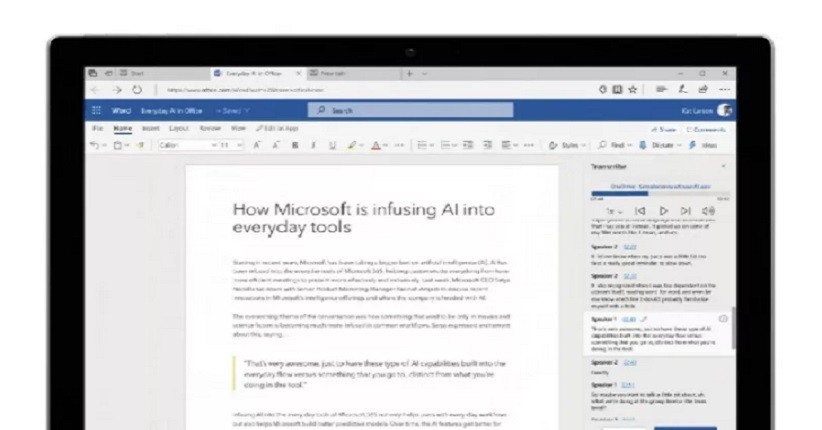The width and height of the screenshot is (822, 430).
Task: Toggle Italic formatting
Action: pos(313,145)
